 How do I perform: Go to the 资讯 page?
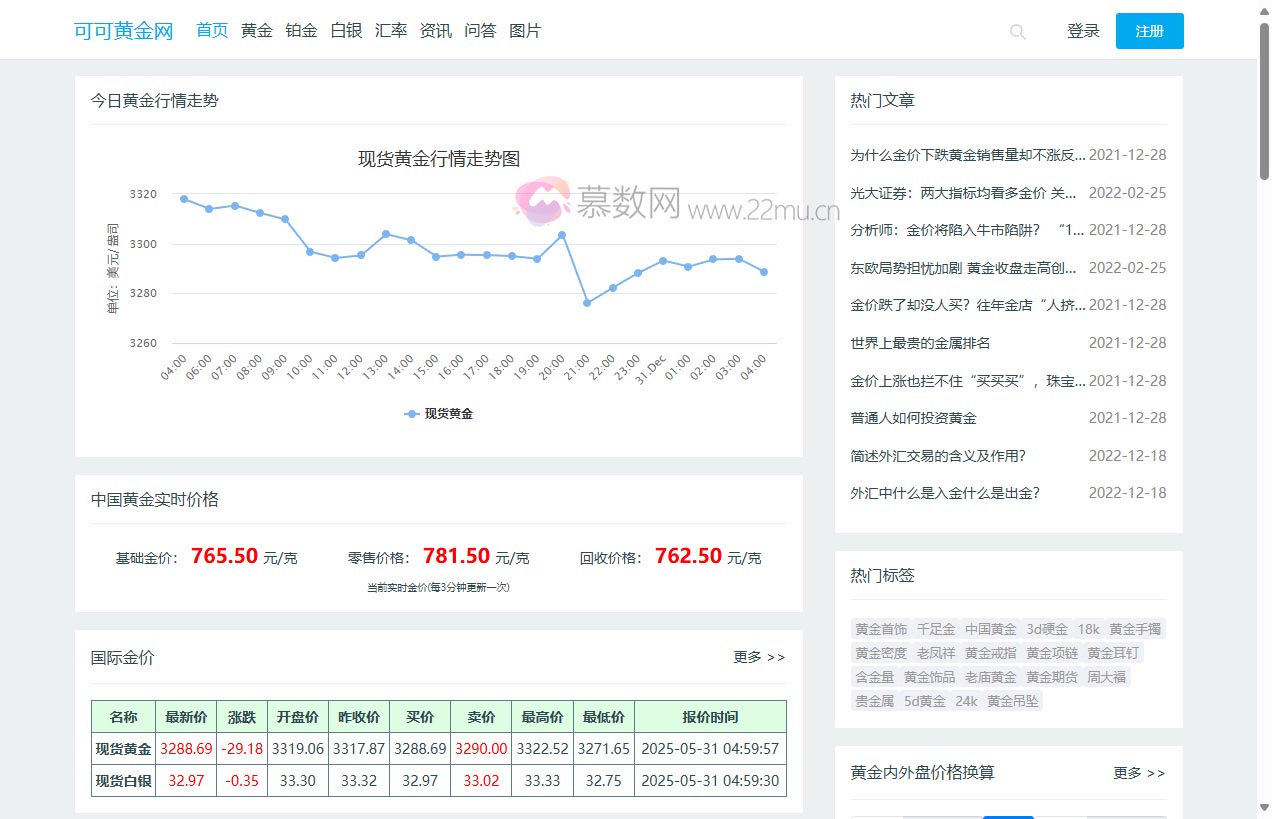click(435, 31)
